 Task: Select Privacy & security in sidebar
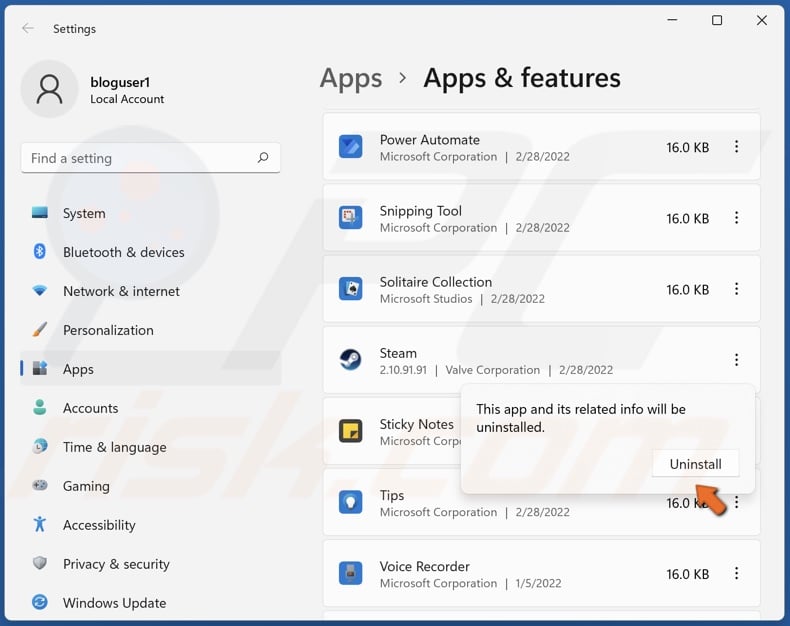click(116, 564)
